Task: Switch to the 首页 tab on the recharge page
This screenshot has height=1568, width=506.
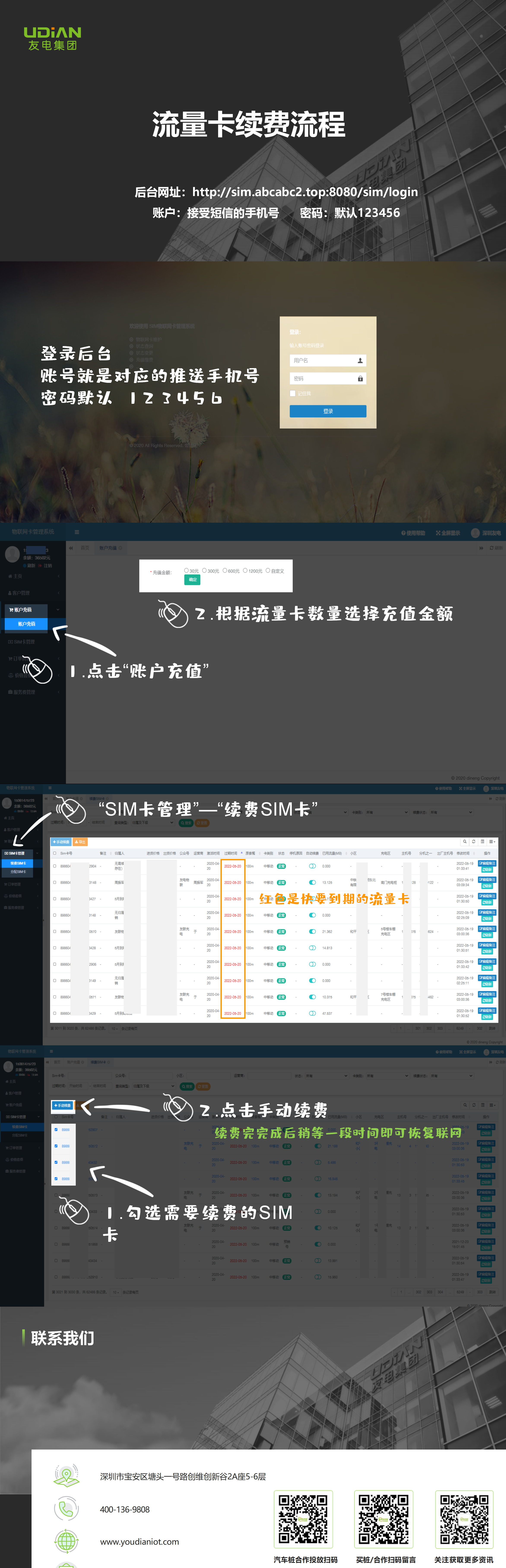Action: (85, 548)
